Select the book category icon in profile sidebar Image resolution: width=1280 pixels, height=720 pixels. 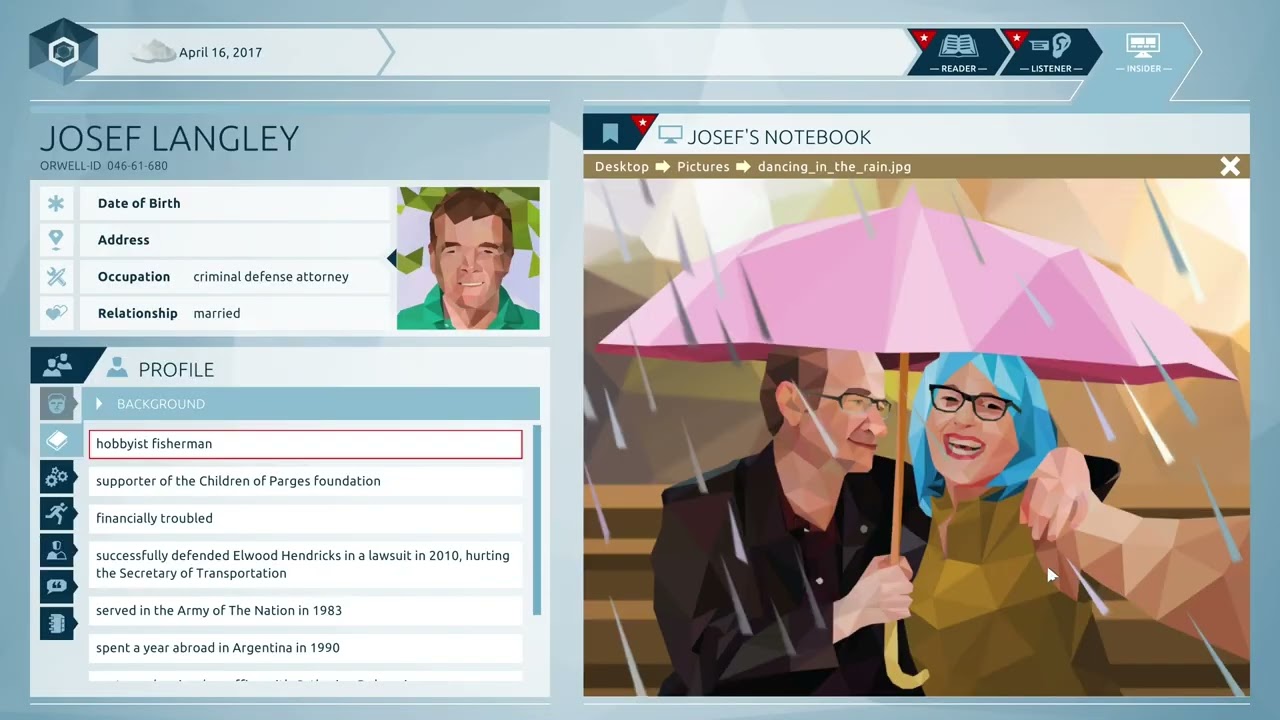point(57,441)
